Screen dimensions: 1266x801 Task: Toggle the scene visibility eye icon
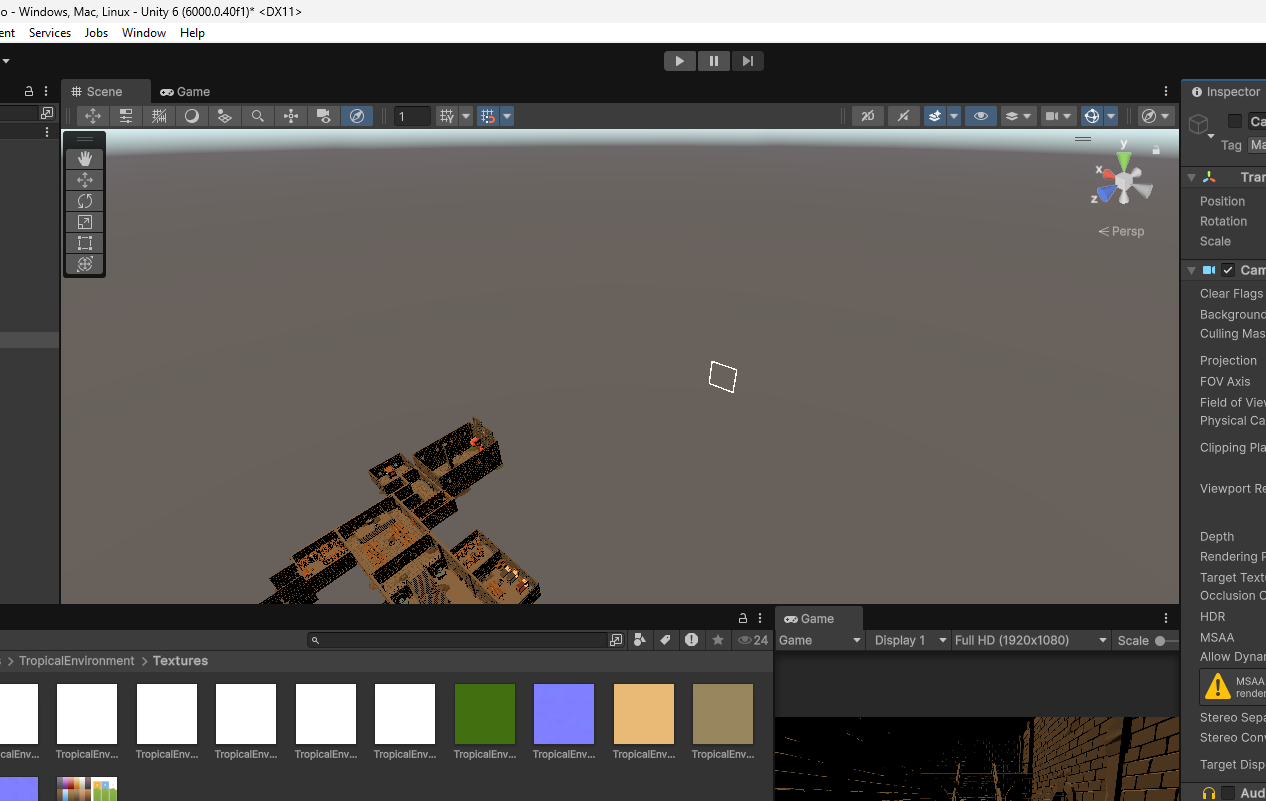[x=981, y=115]
